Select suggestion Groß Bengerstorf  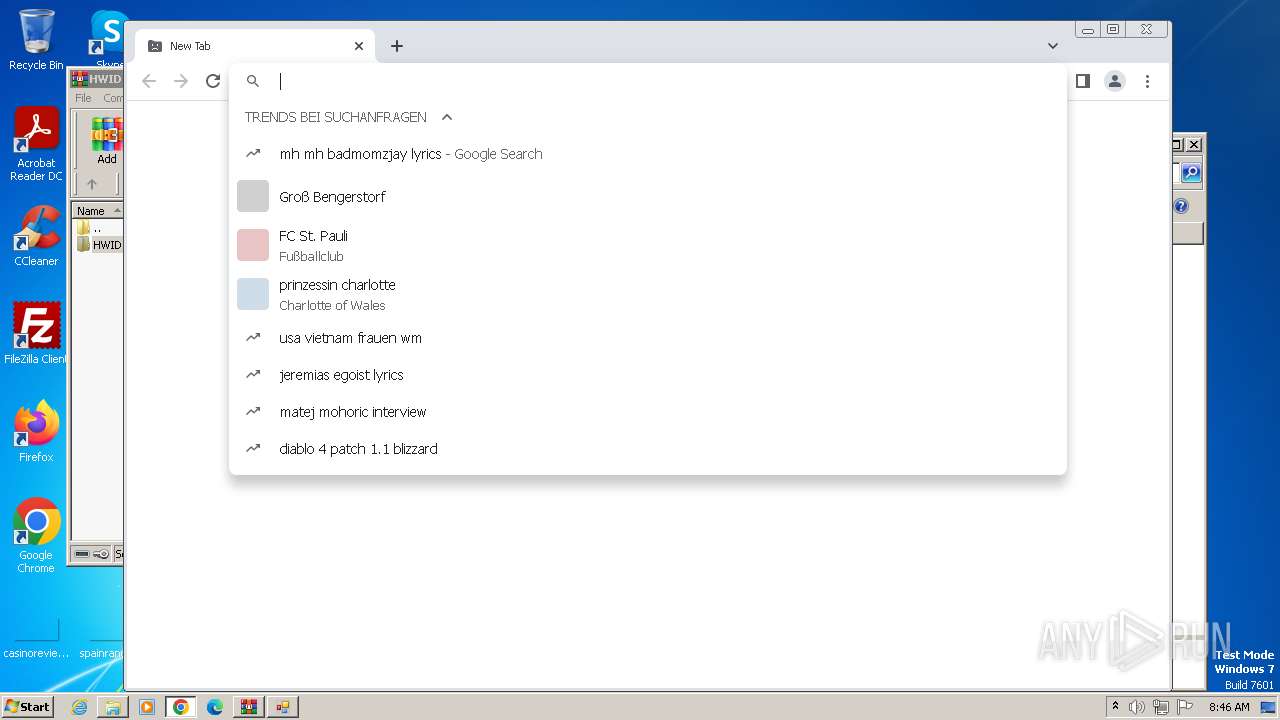[648, 197]
